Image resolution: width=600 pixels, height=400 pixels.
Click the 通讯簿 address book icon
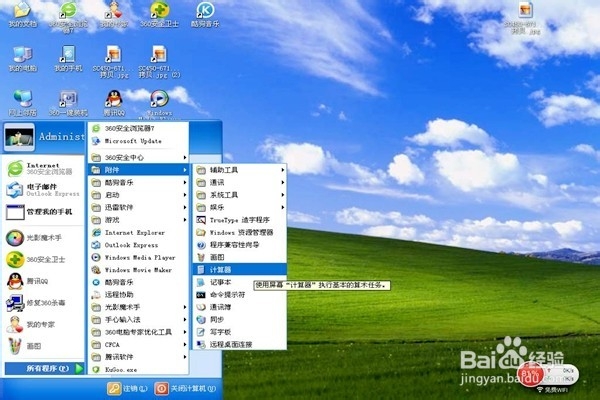coord(201,307)
